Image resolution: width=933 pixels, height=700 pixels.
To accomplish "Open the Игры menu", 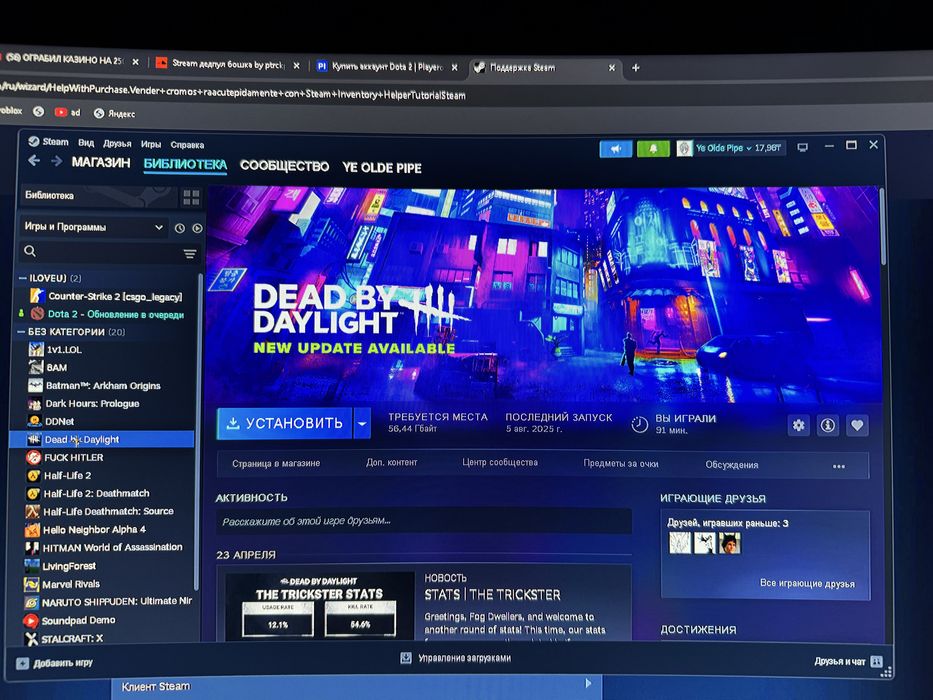I will pyautogui.click(x=151, y=144).
